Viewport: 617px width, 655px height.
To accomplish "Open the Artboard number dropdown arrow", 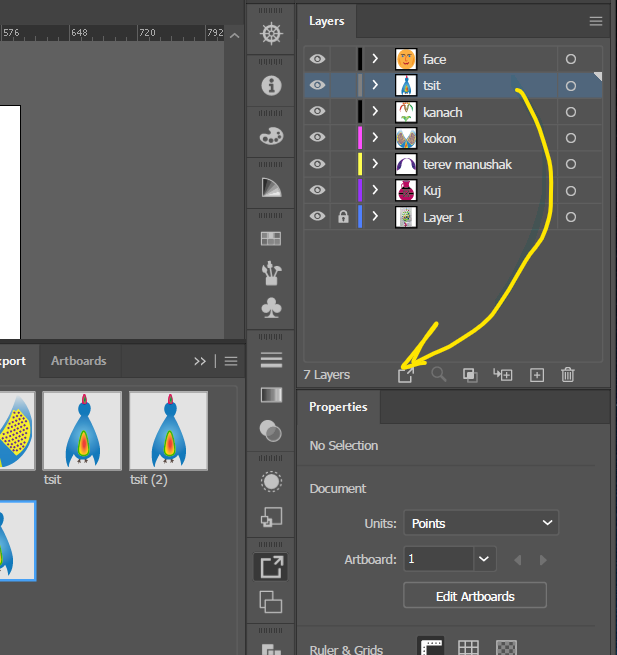I will (484, 559).
